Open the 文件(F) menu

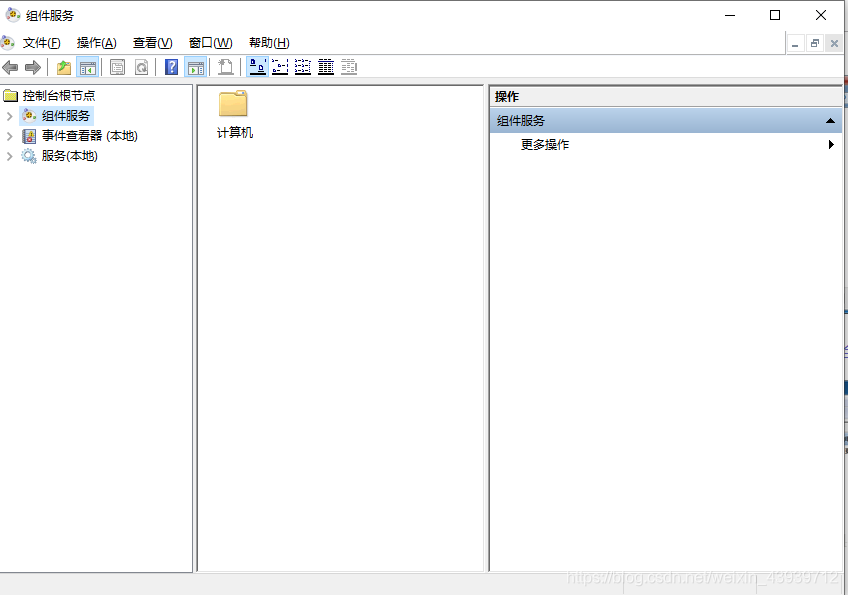[x=42, y=43]
